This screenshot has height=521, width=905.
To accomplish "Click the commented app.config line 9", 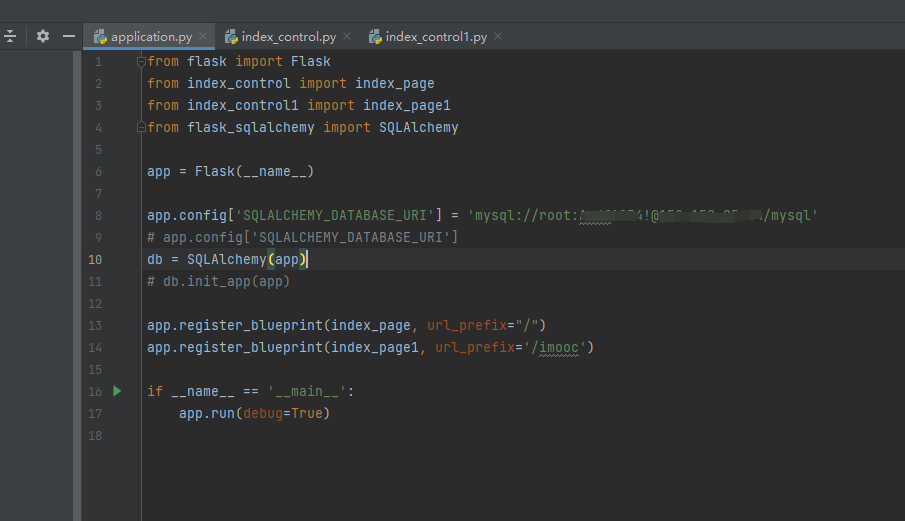I will point(302,237).
